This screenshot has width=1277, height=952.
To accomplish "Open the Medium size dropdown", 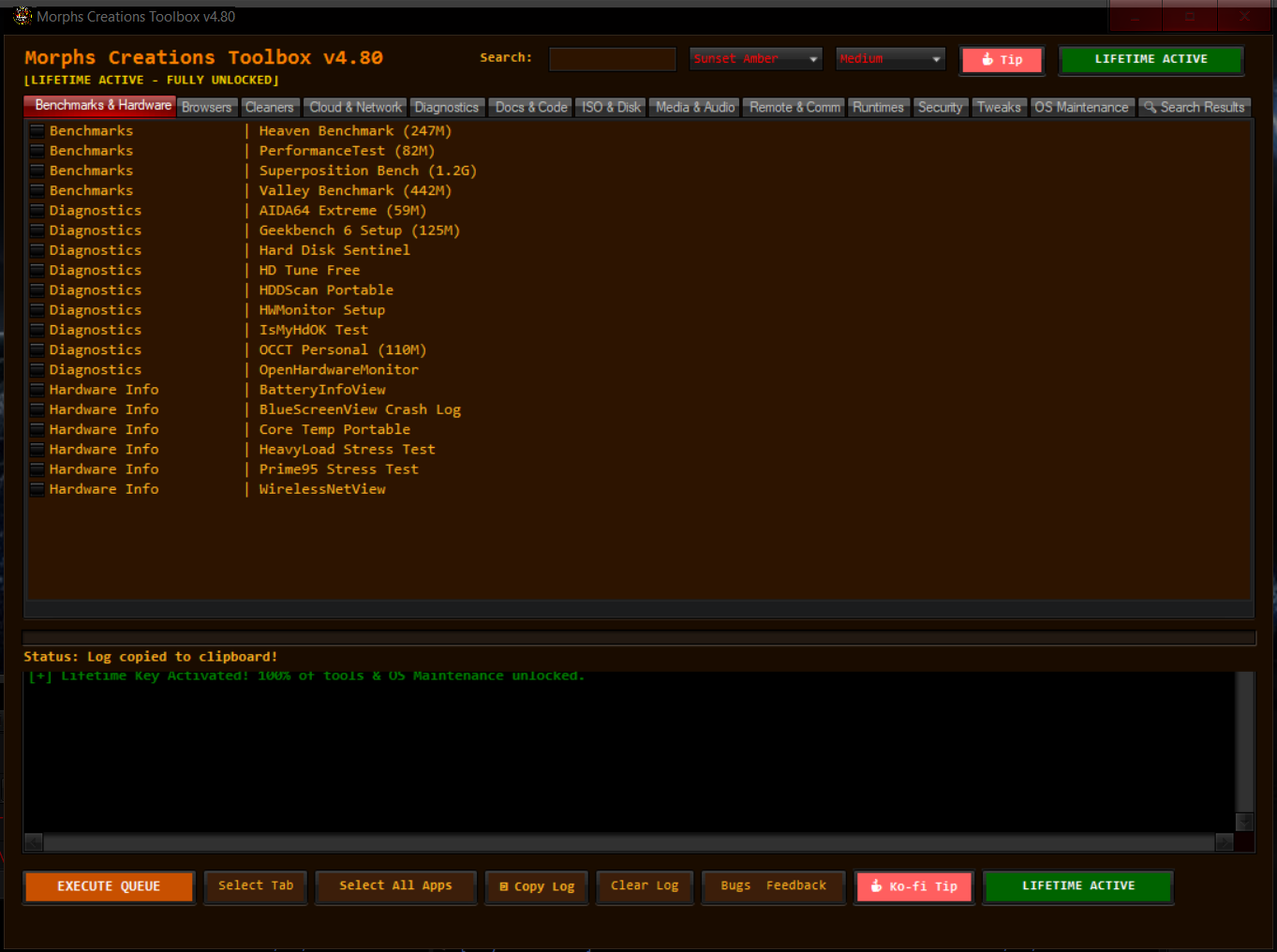I will [890, 59].
